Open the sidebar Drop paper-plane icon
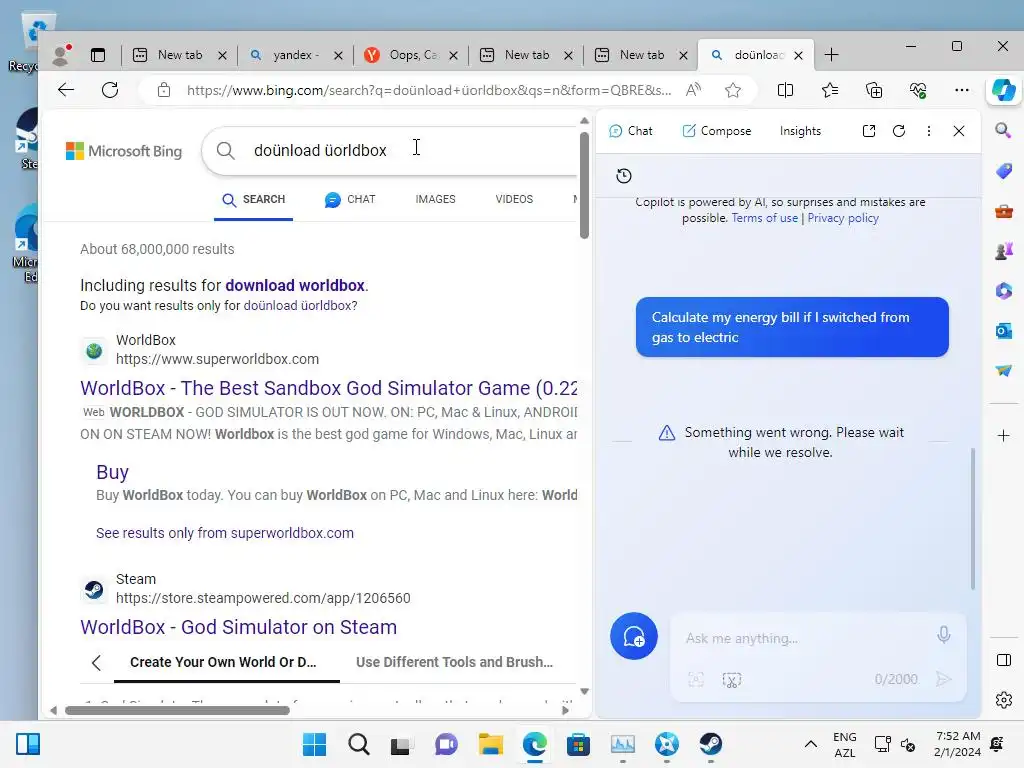 click(1004, 370)
